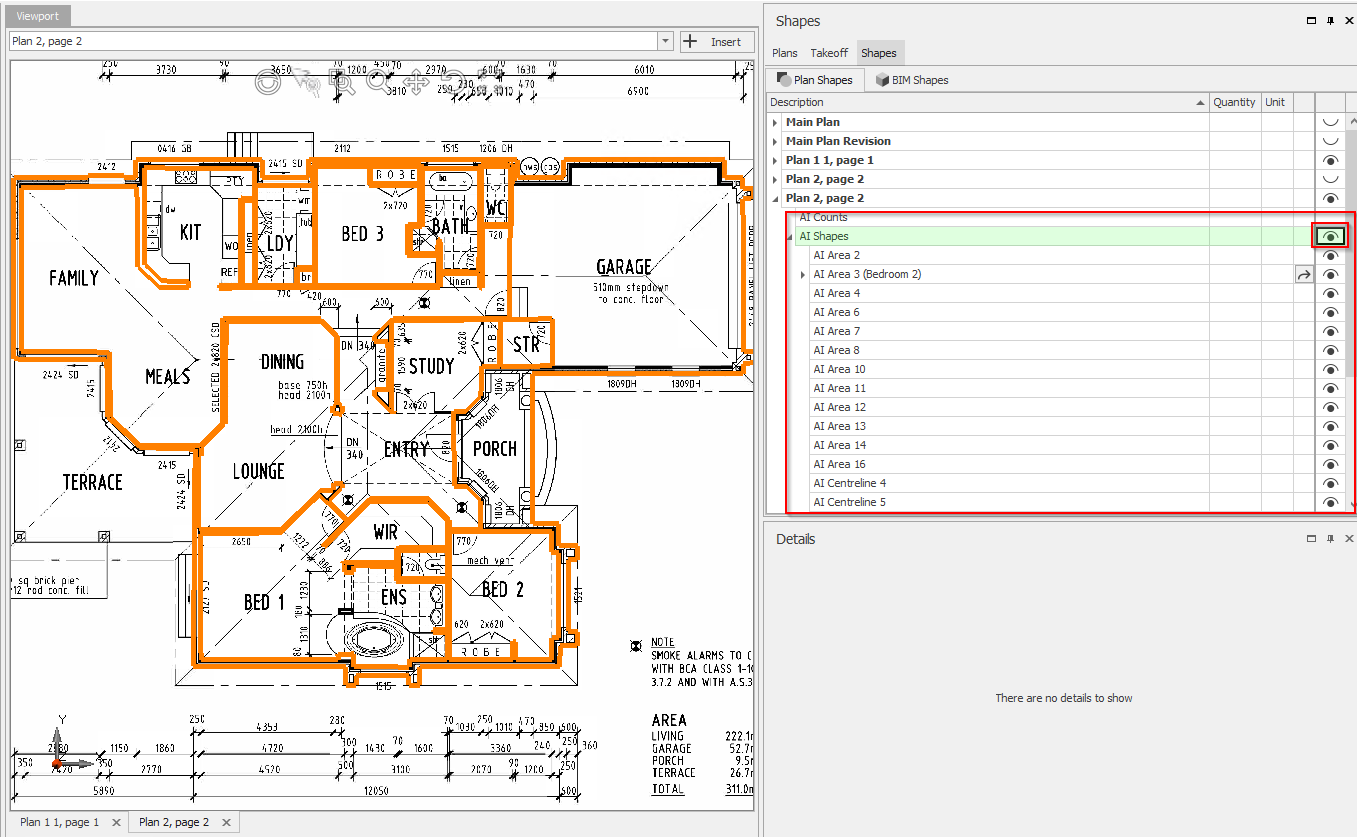Hide AI Area 2 shape
This screenshot has height=837, width=1357.
(x=1330, y=255)
